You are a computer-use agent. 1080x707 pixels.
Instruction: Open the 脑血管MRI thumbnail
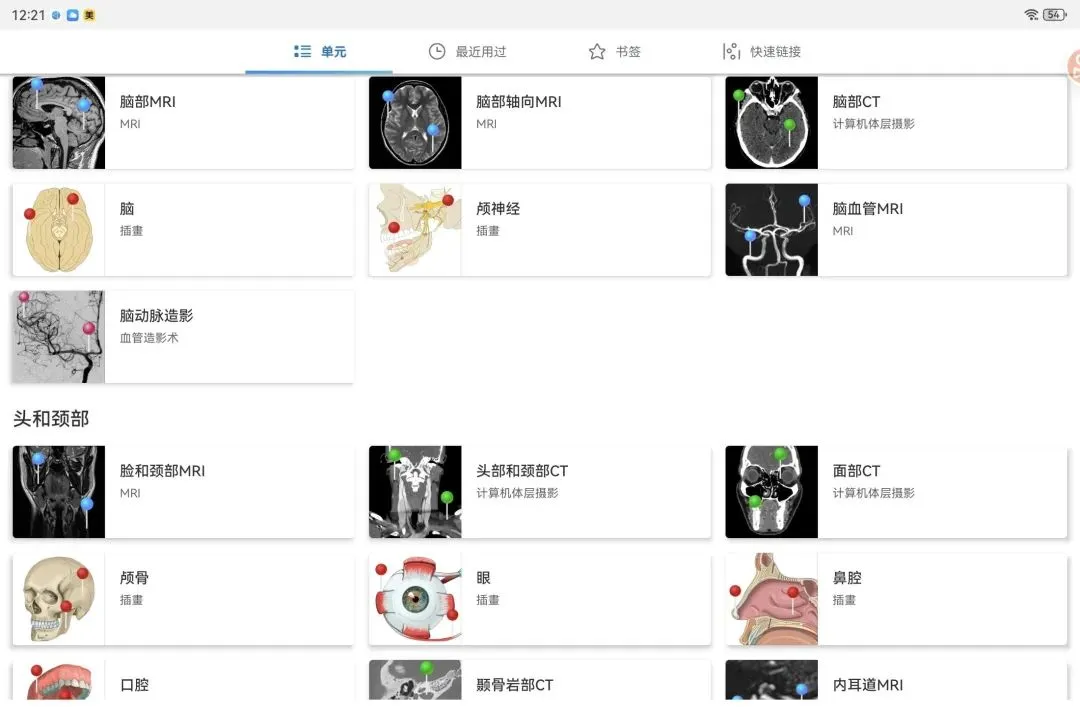pos(771,229)
